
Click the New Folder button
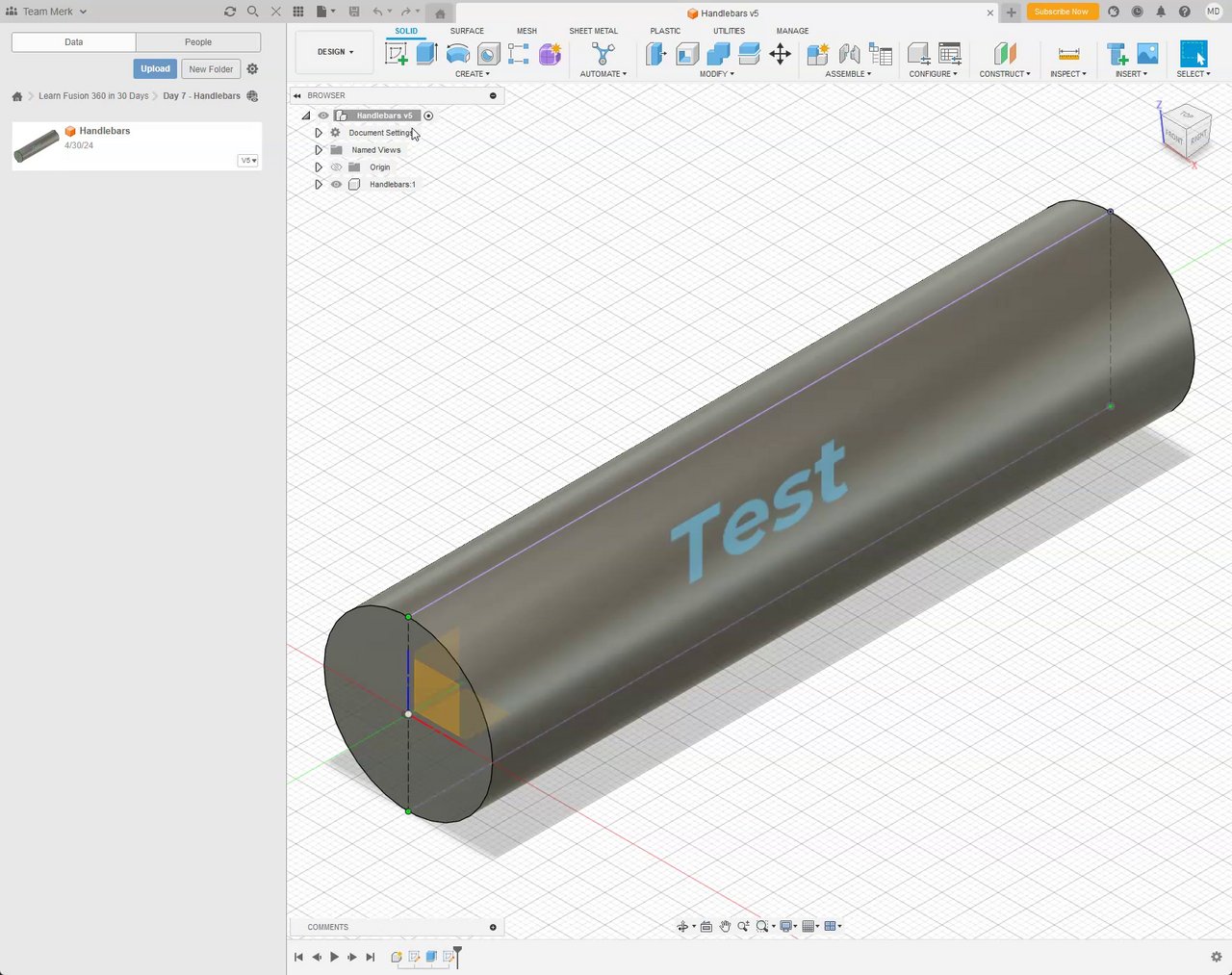click(x=211, y=69)
